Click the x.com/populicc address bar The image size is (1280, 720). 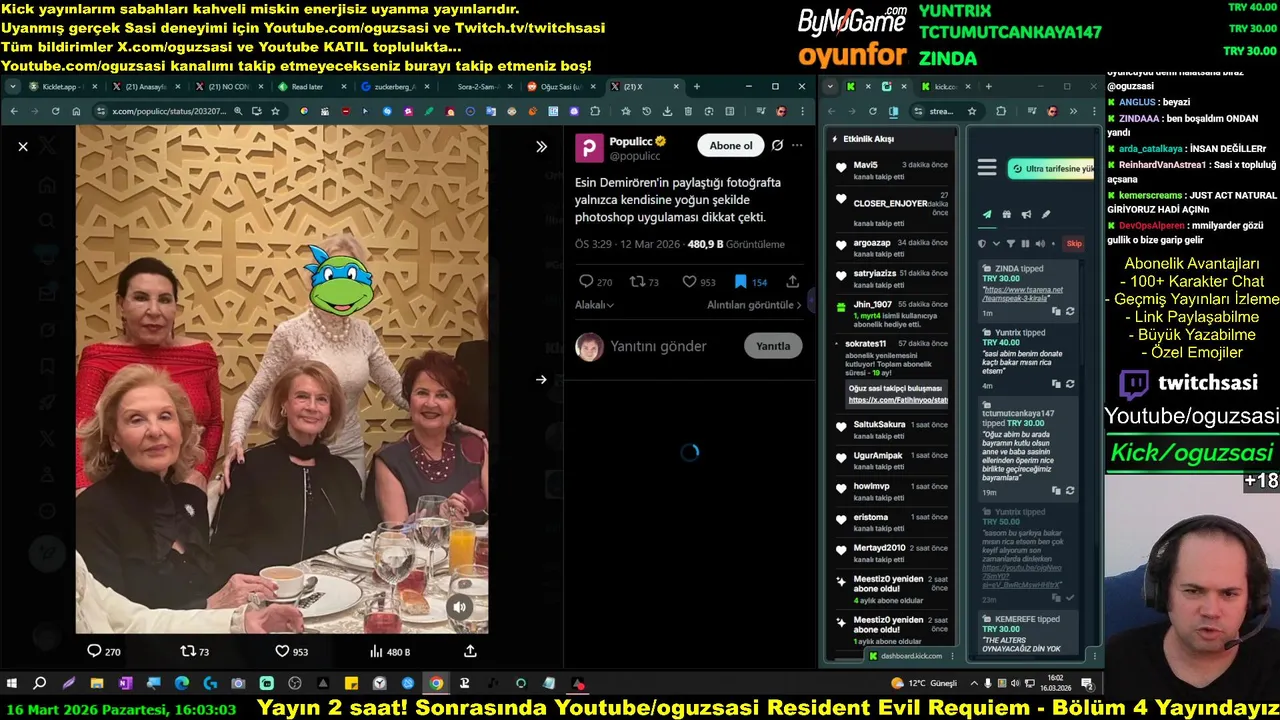(168, 111)
